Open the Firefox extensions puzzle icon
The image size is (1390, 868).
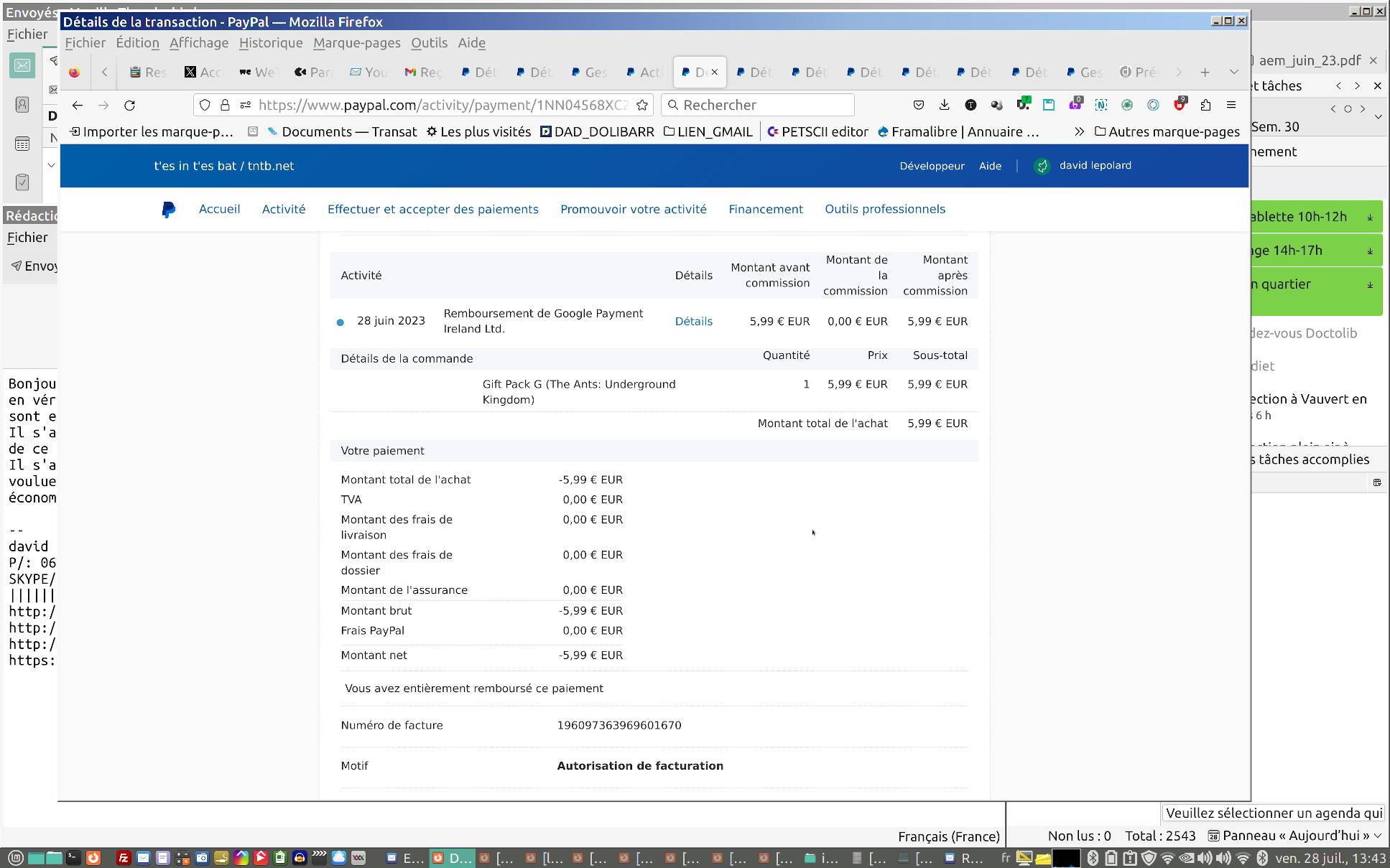coord(1205,106)
